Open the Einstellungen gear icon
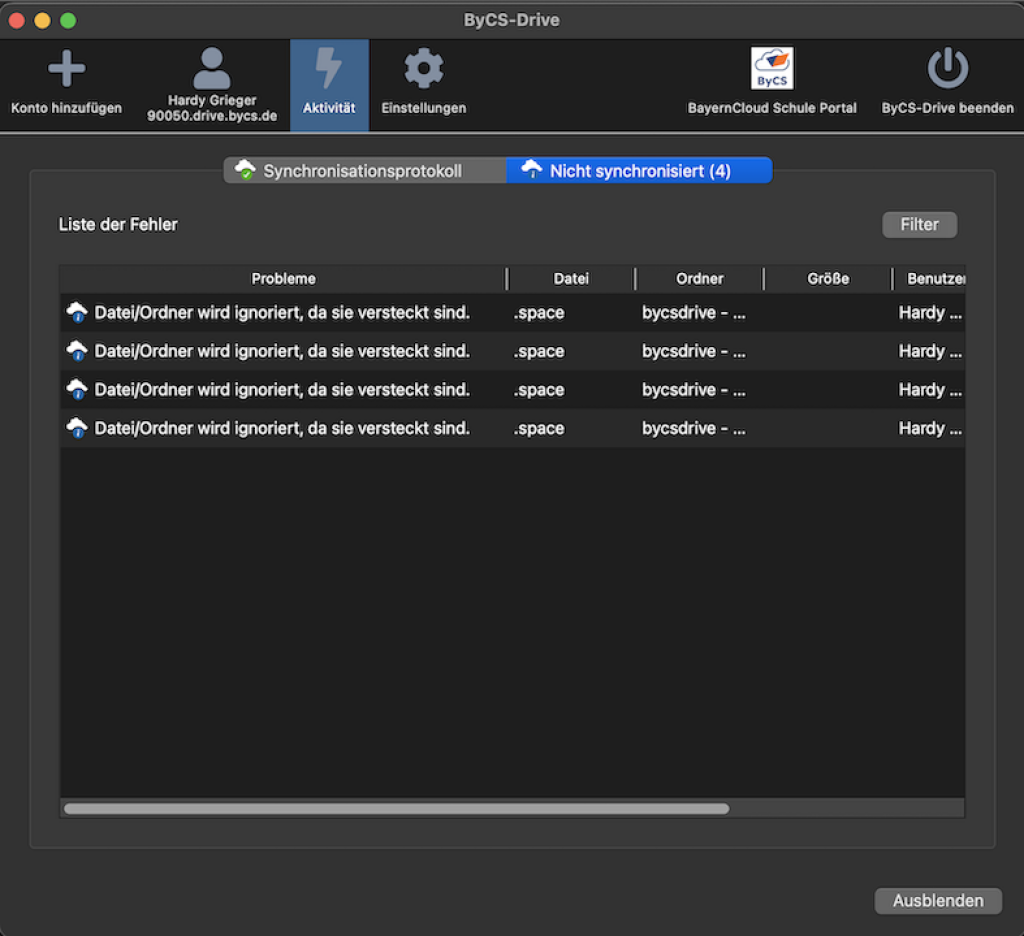The width and height of the screenshot is (1024, 936). tap(423, 68)
